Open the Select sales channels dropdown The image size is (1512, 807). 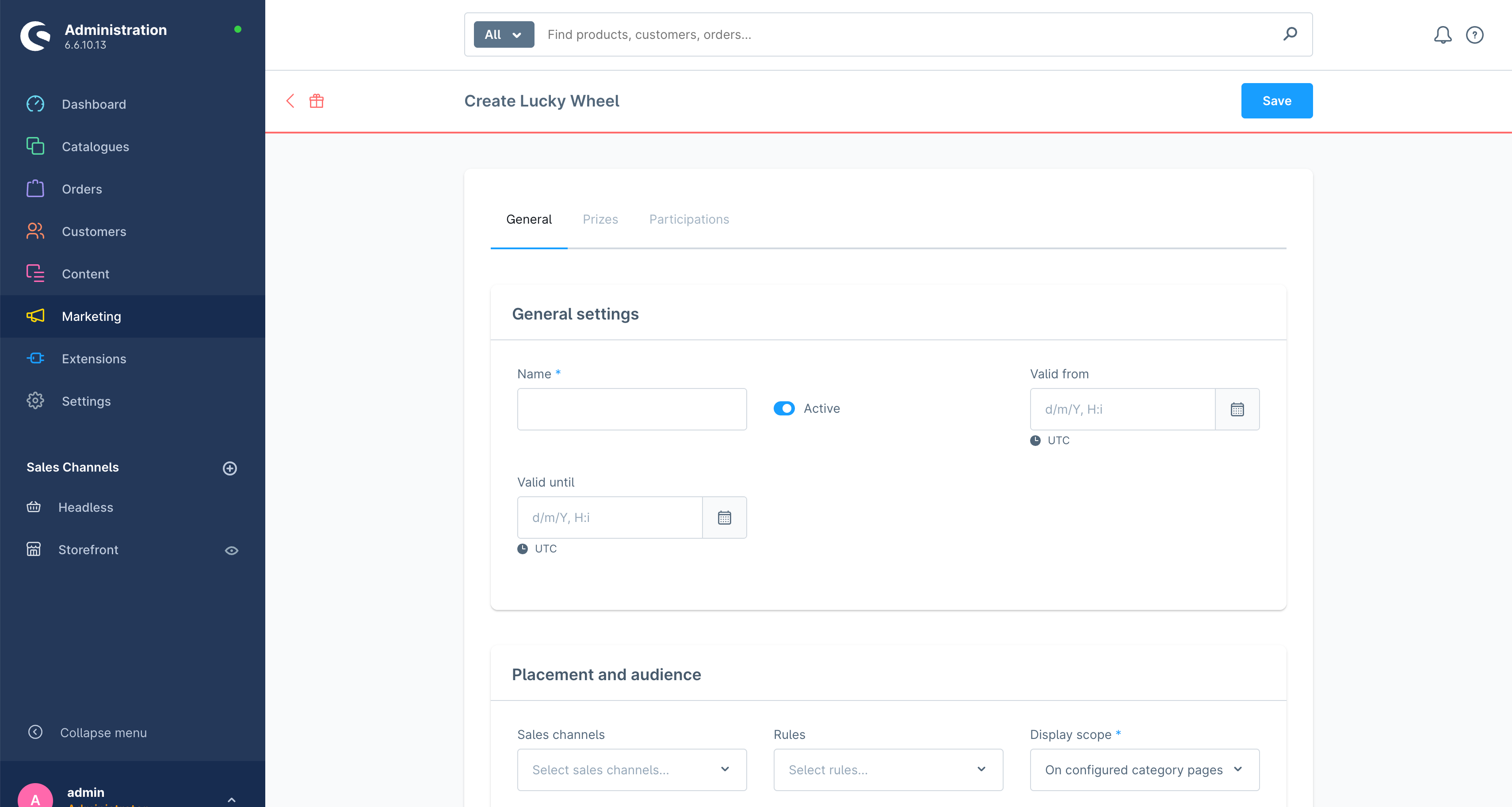click(x=631, y=769)
